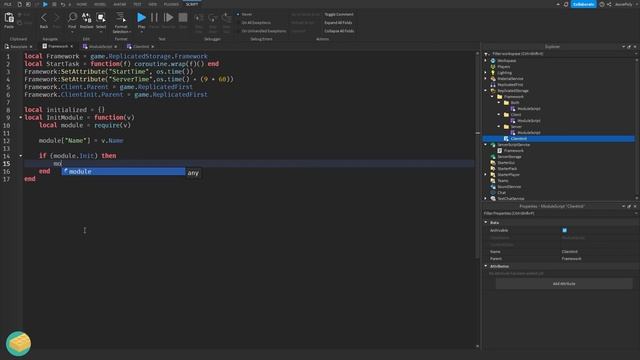This screenshot has width=640, height=360.
Task: Click the Stop playtest square button
Action: (x=183, y=18)
